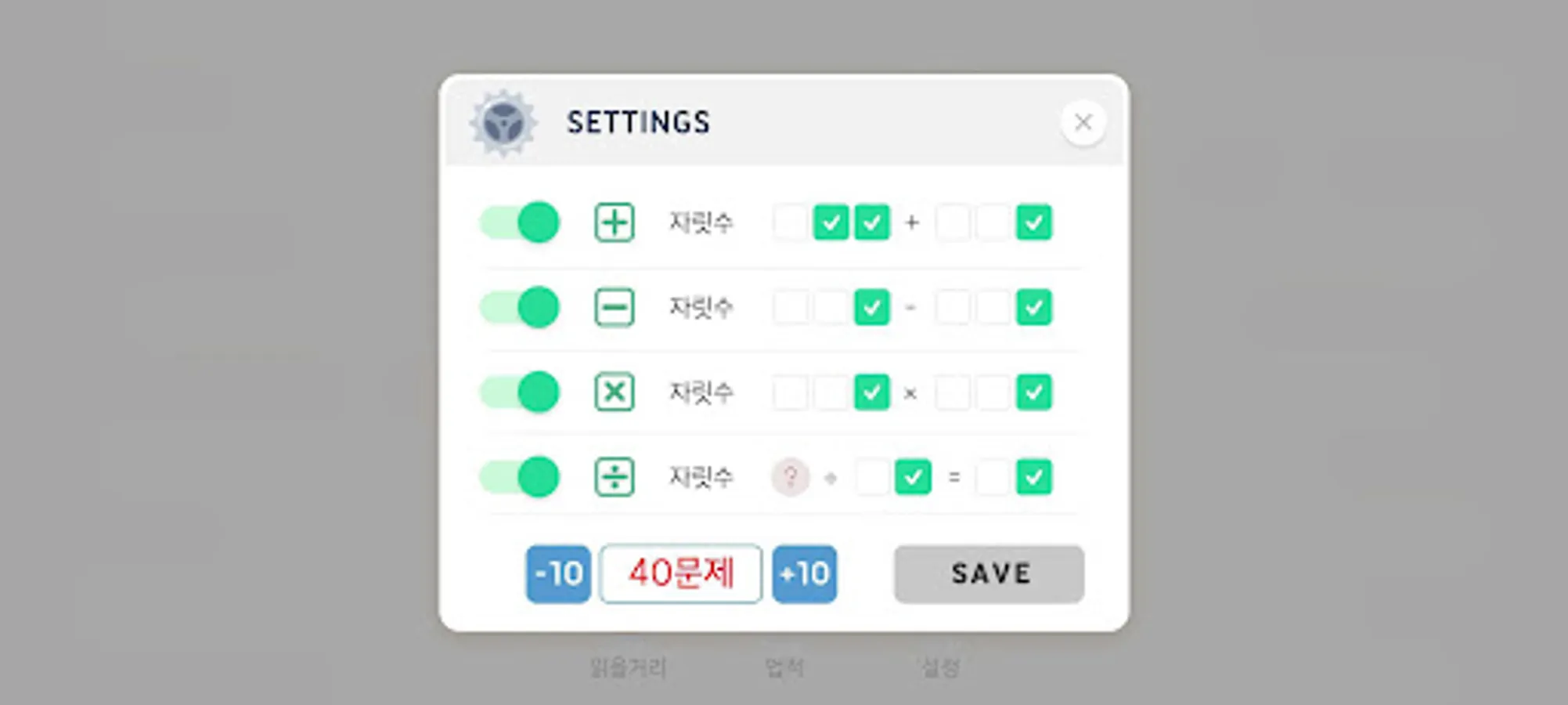Viewport: 1568px width, 705px height.
Task: Turn off the division switch
Action: [x=520, y=476]
